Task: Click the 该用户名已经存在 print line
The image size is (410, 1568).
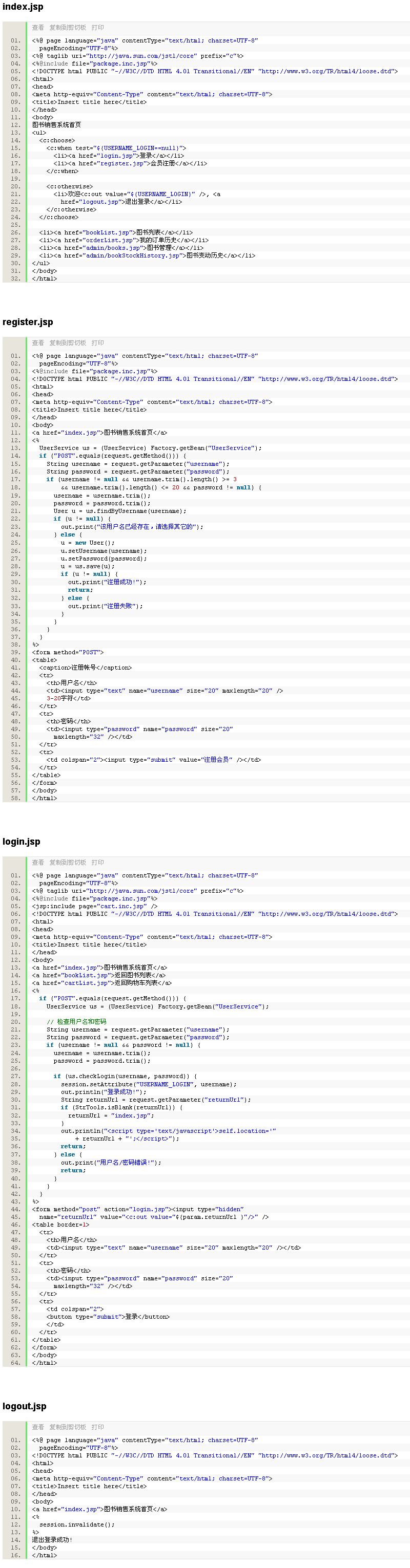Action: tap(132, 527)
